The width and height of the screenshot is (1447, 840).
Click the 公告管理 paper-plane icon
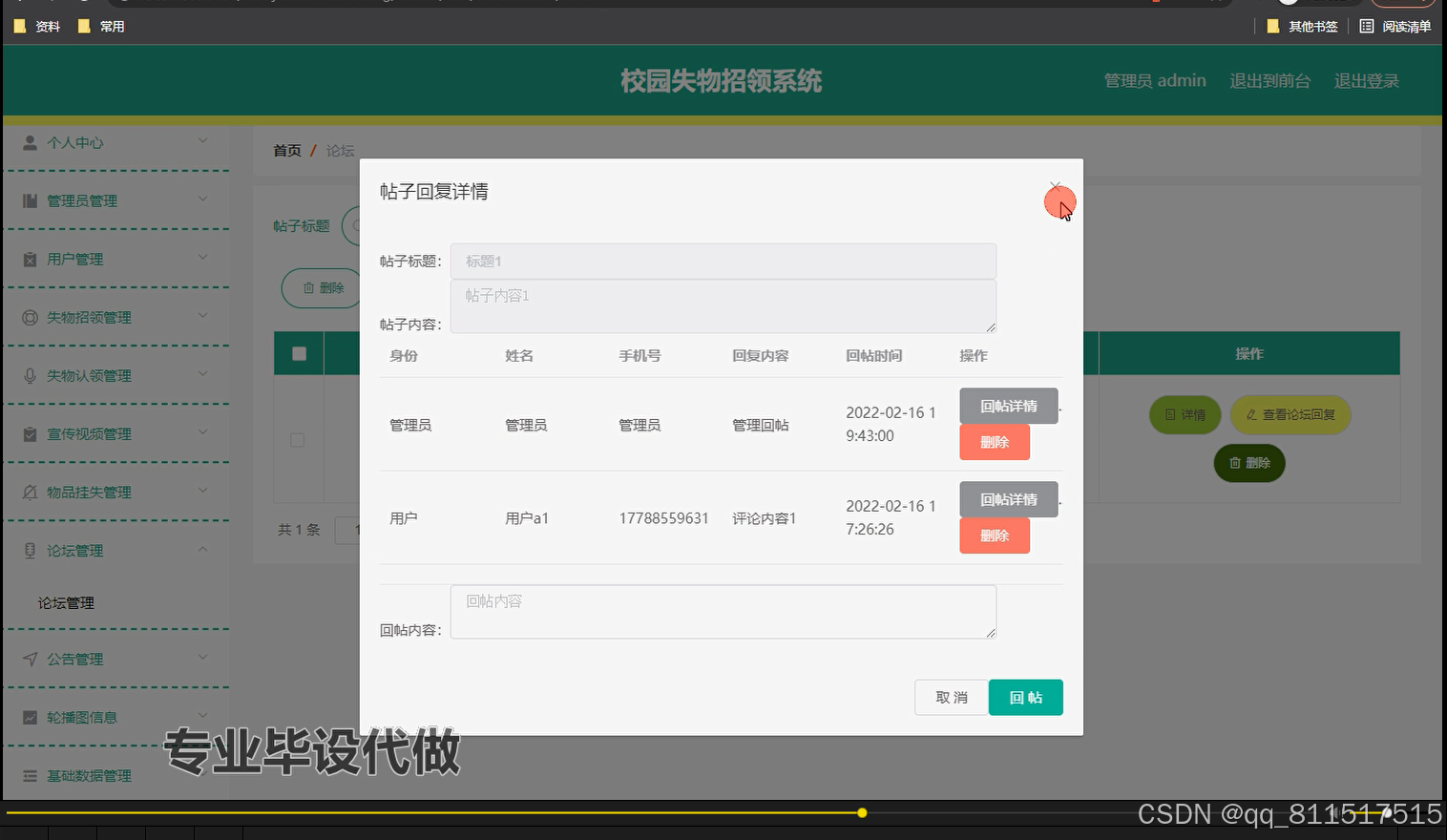pos(30,659)
